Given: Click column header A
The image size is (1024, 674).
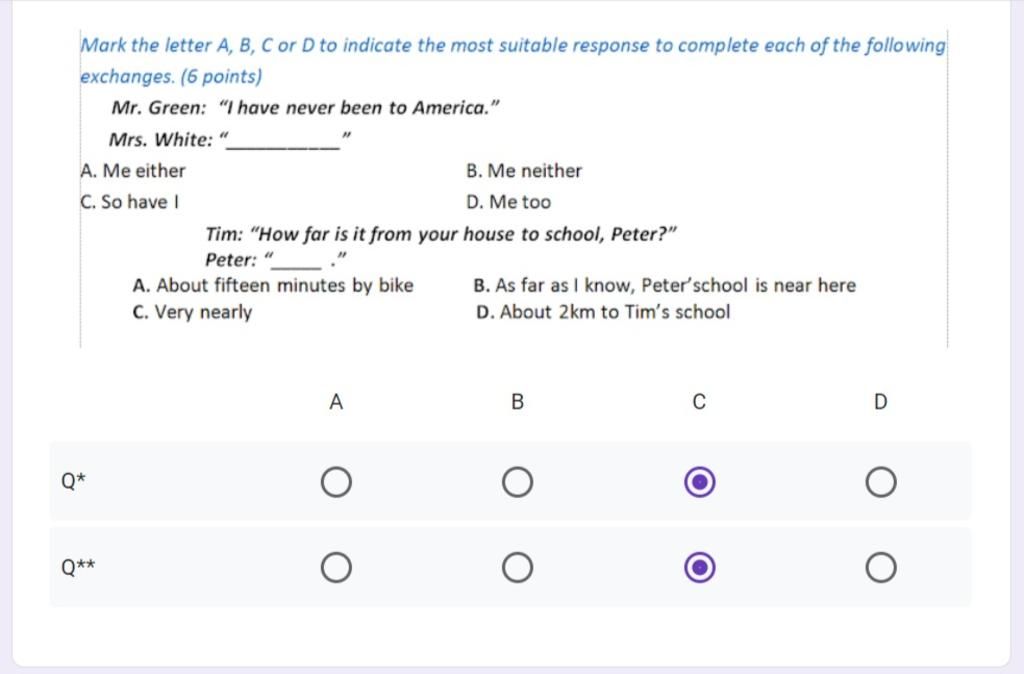Looking at the screenshot, I should (336, 402).
